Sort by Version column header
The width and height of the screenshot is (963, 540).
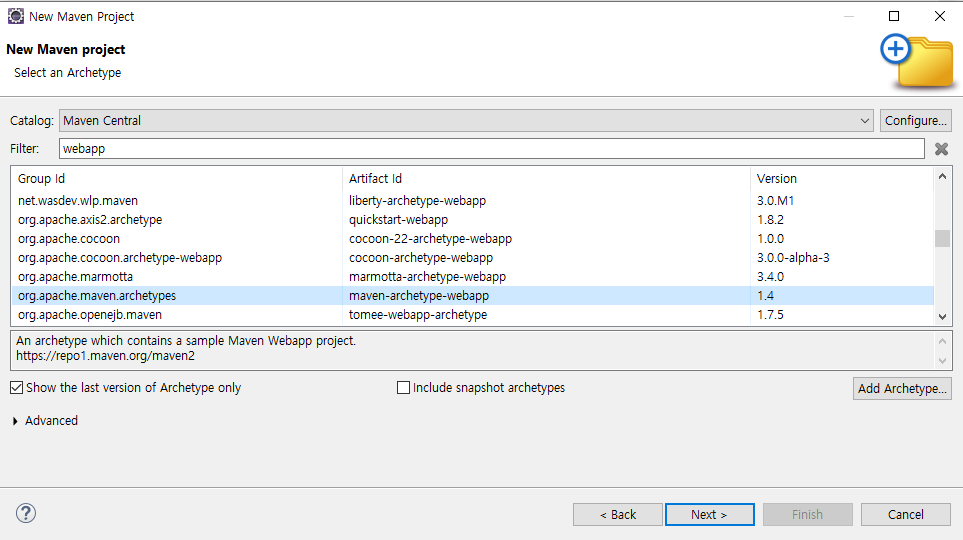click(841, 179)
